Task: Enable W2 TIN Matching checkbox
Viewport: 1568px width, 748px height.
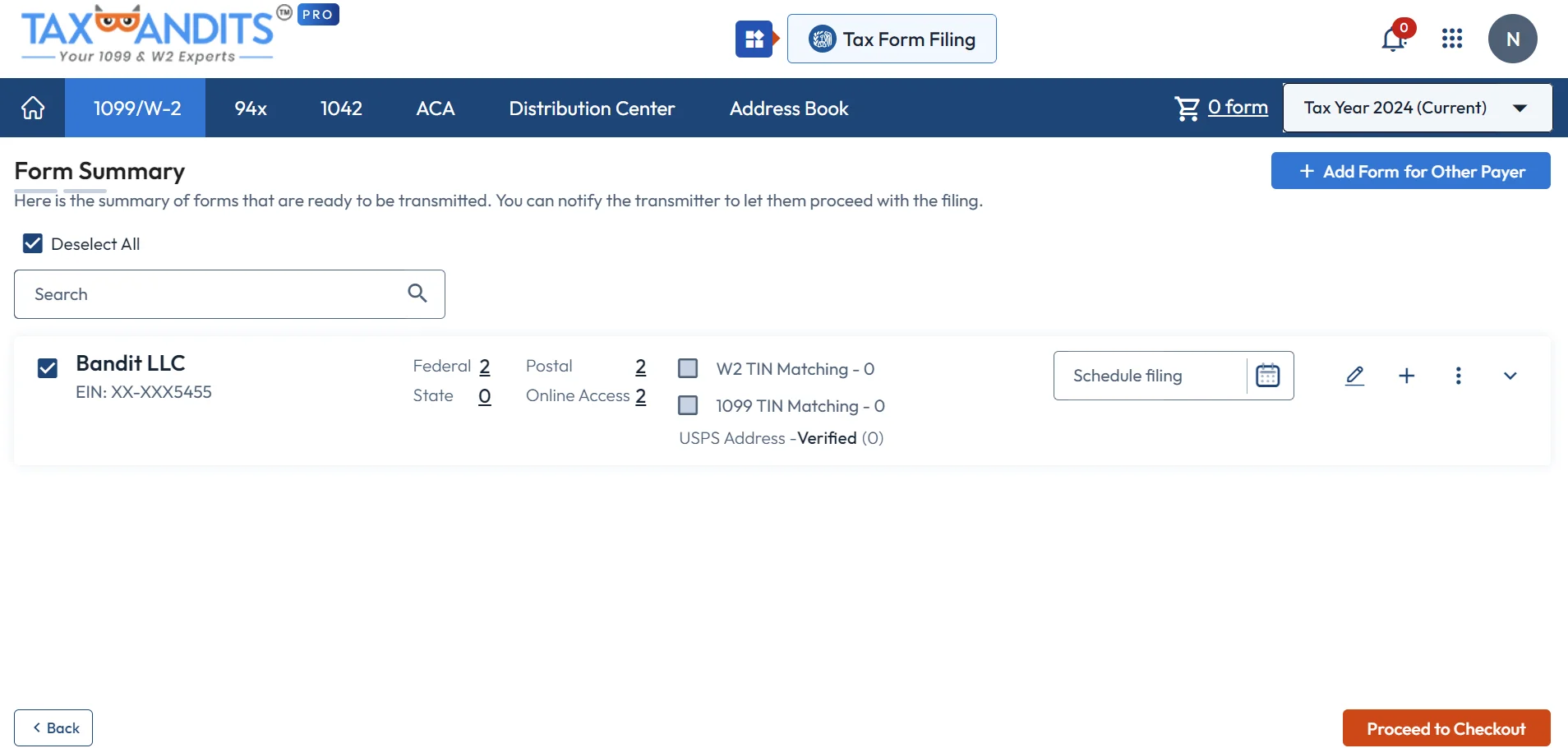Action: (x=688, y=368)
